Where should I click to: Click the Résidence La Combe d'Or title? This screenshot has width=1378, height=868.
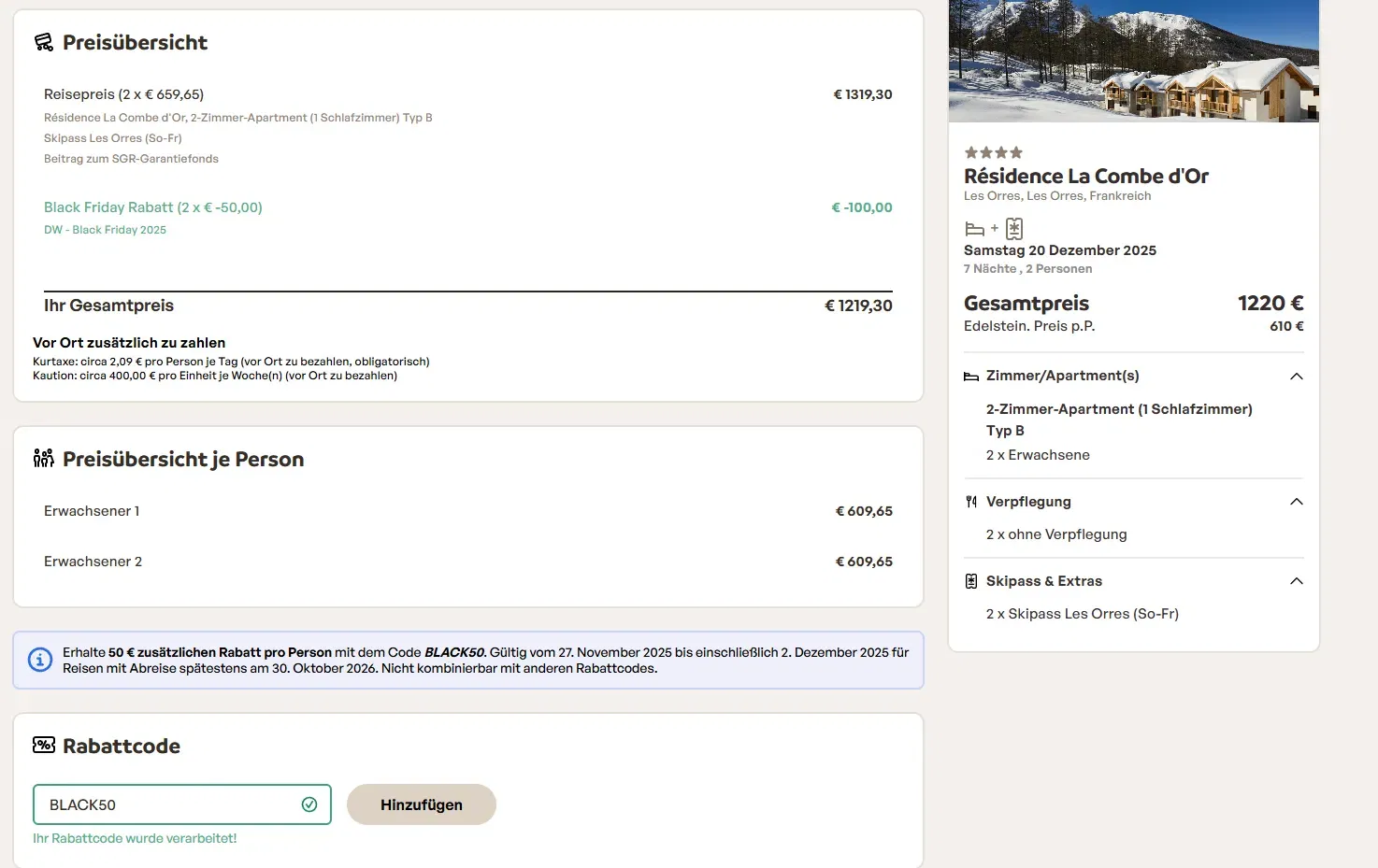pos(1085,176)
